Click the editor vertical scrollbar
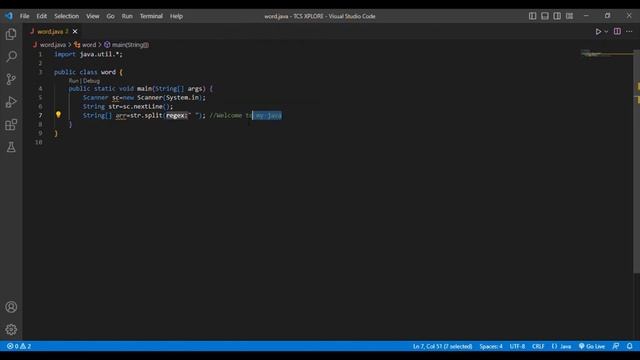Image resolution: width=640 pixels, height=360 pixels. (636, 161)
